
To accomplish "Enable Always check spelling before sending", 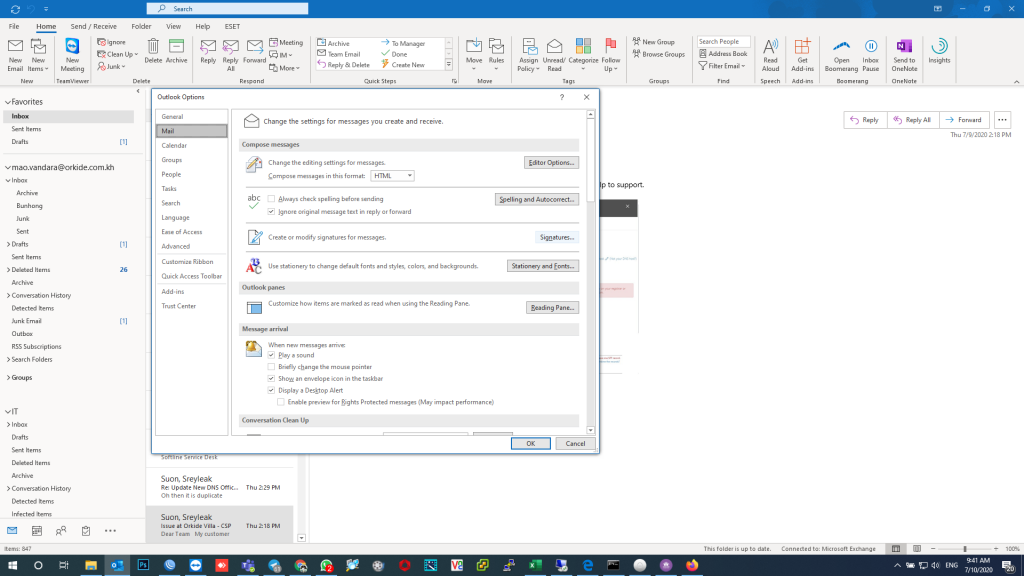I will point(272,199).
